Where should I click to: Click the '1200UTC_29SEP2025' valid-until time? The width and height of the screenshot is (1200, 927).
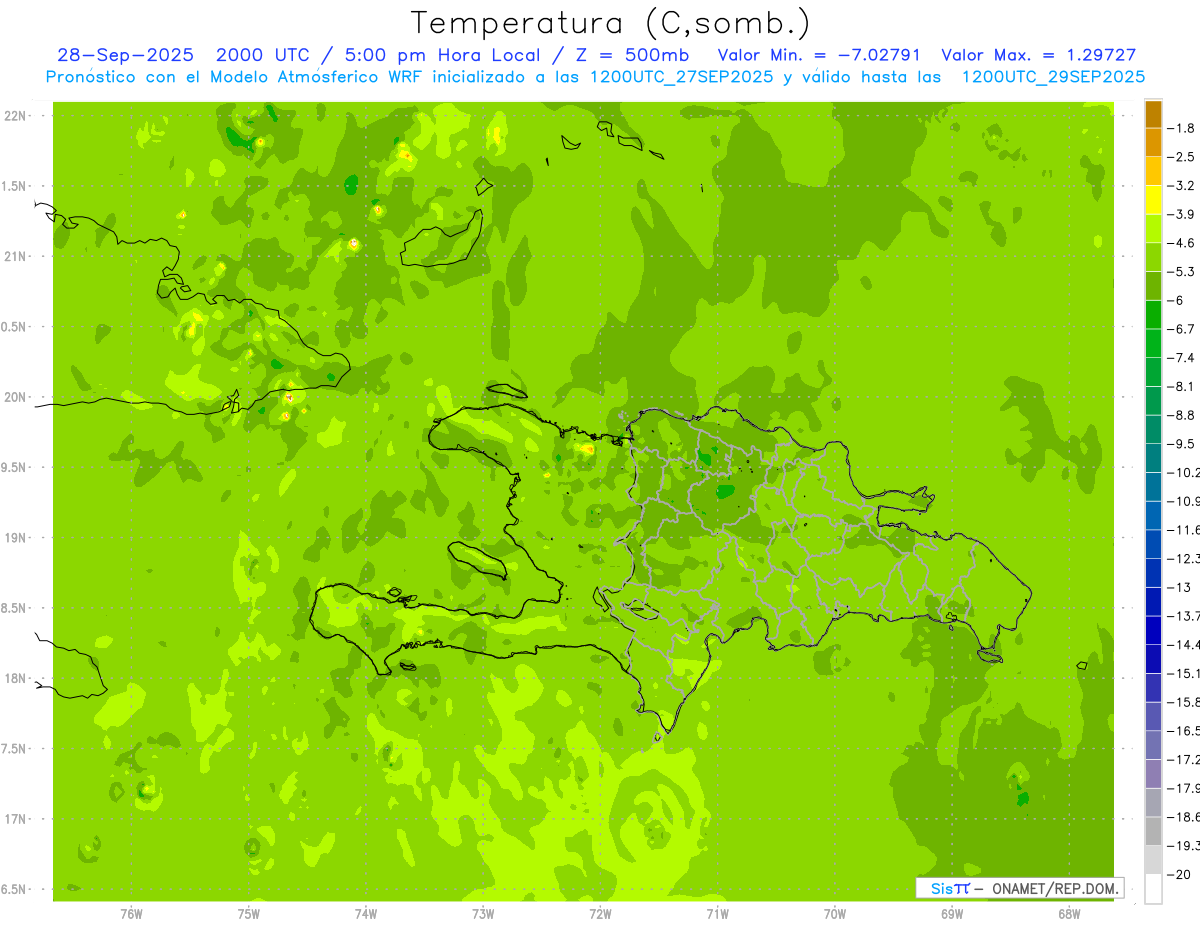1053,76
